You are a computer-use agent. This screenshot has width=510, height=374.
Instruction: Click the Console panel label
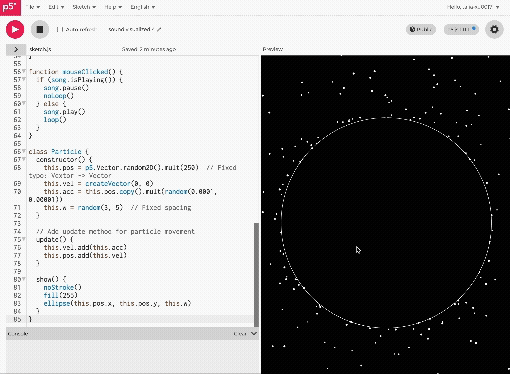tap(18, 333)
